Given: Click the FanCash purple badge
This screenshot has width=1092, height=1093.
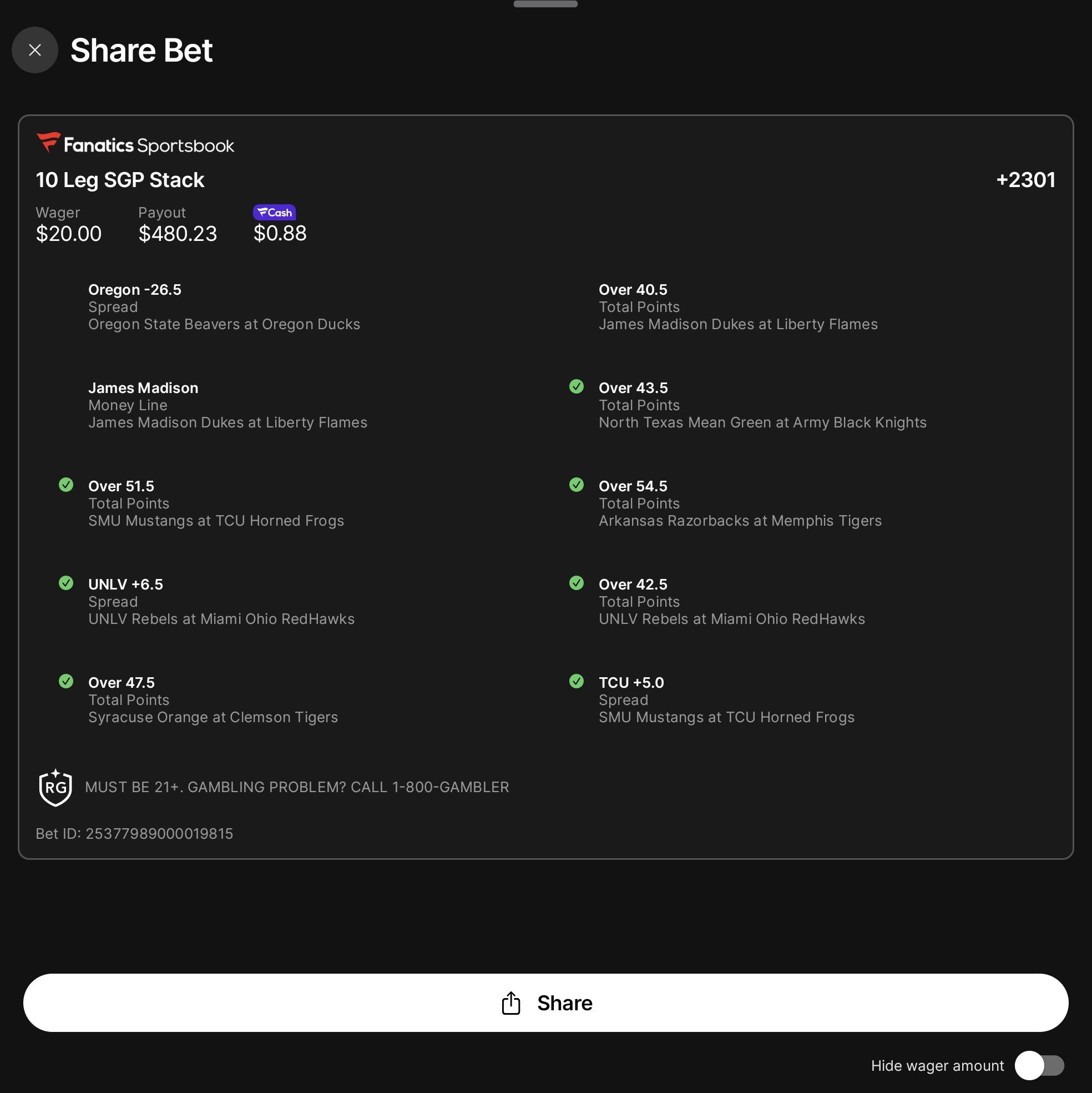Looking at the screenshot, I should [x=274, y=212].
